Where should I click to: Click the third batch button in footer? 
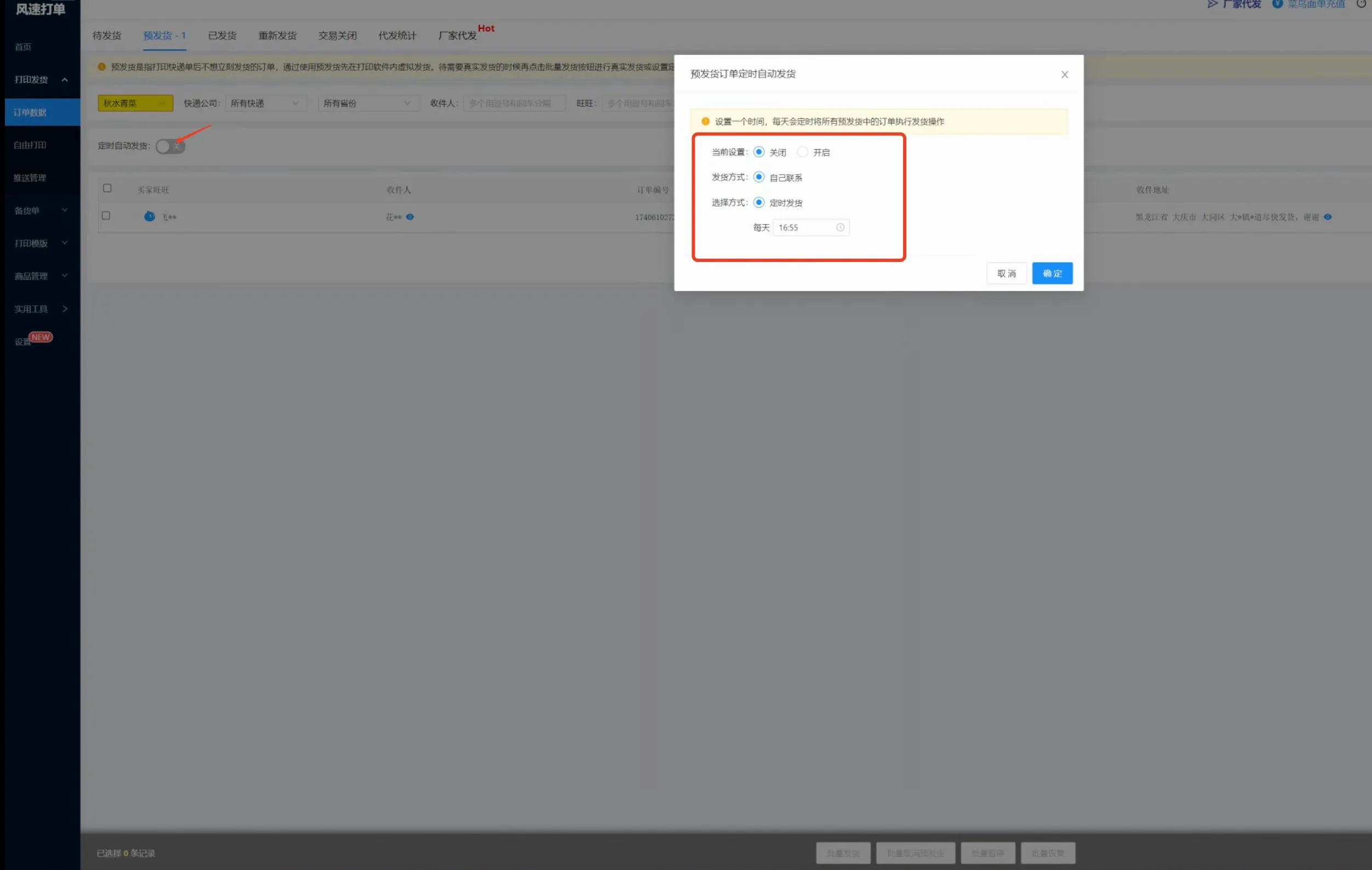pos(987,853)
